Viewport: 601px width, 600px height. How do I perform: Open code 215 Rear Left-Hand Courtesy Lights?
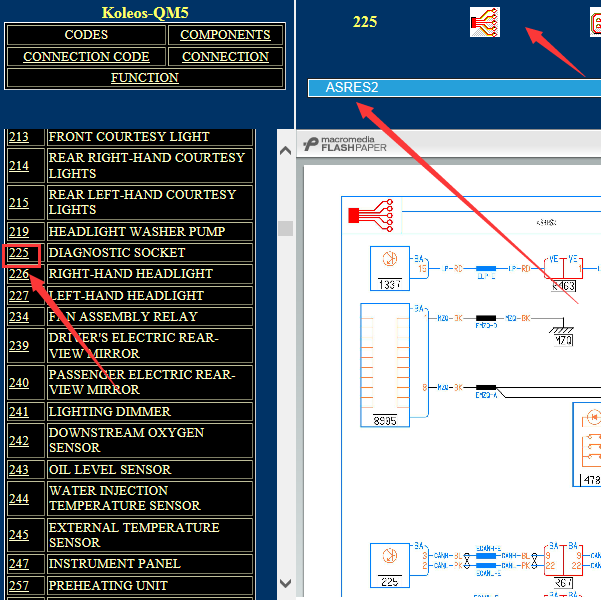pos(19,202)
